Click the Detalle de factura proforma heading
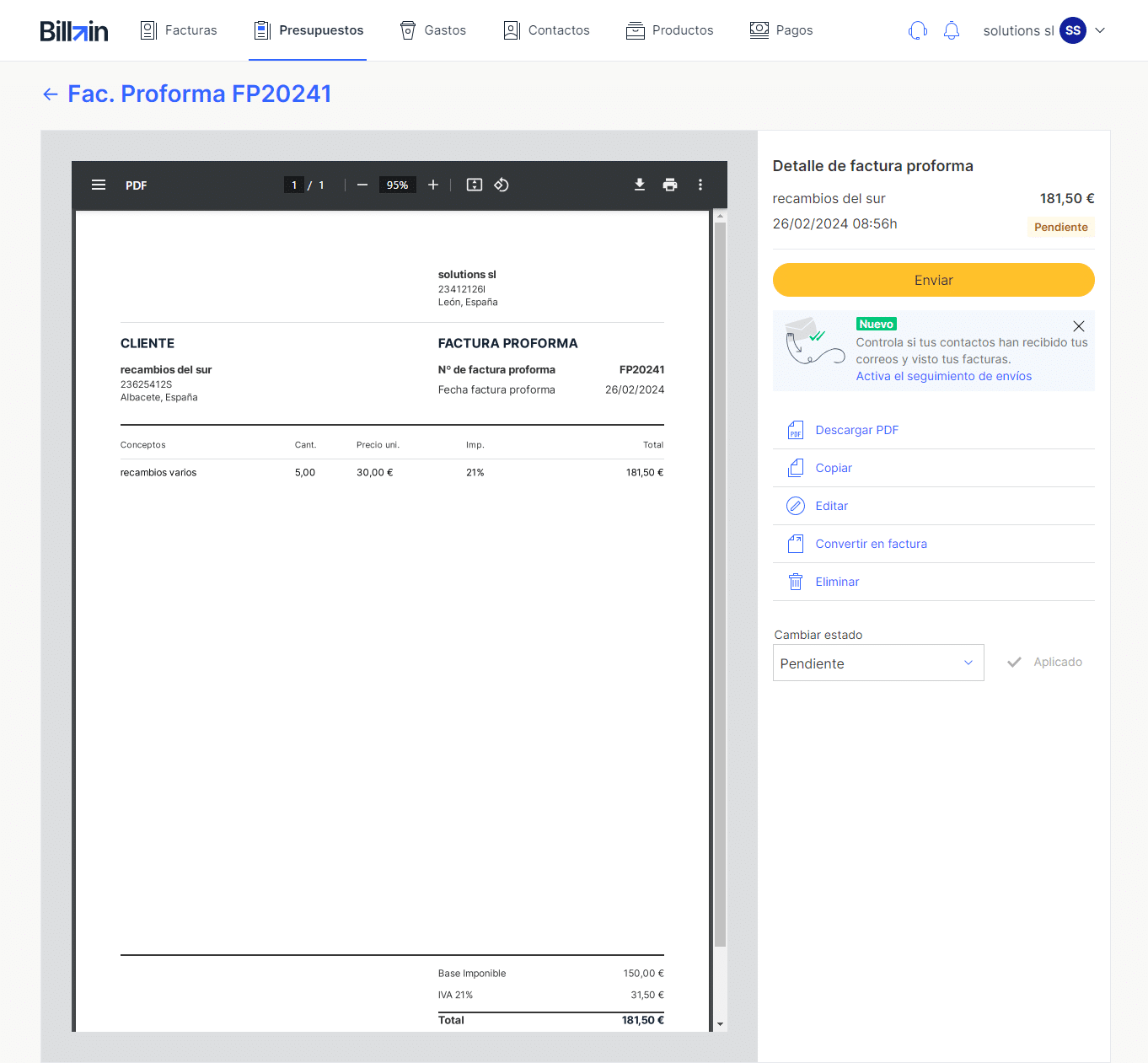Viewport: 1148px width, 1063px height. tap(872, 165)
